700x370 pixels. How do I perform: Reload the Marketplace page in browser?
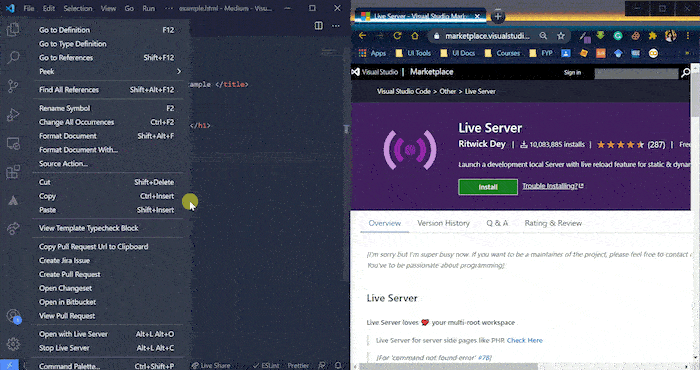tap(397, 36)
